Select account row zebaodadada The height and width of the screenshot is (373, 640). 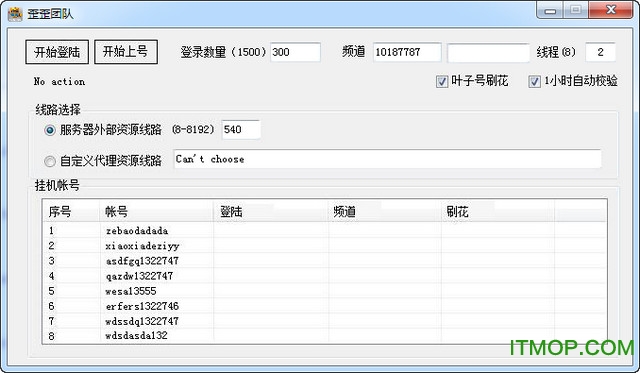click(x=324, y=231)
